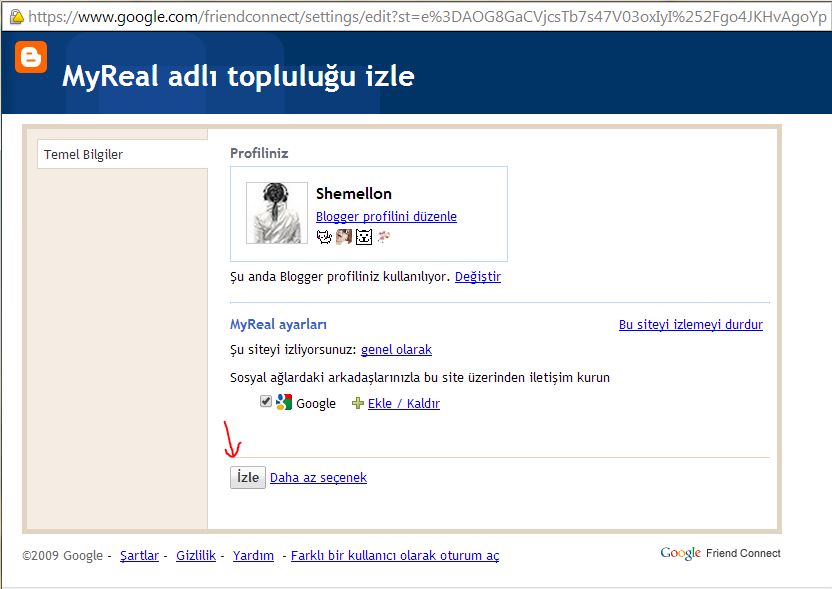
Task: Click the MyReal adlı topluluğu izle title
Action: point(238,76)
